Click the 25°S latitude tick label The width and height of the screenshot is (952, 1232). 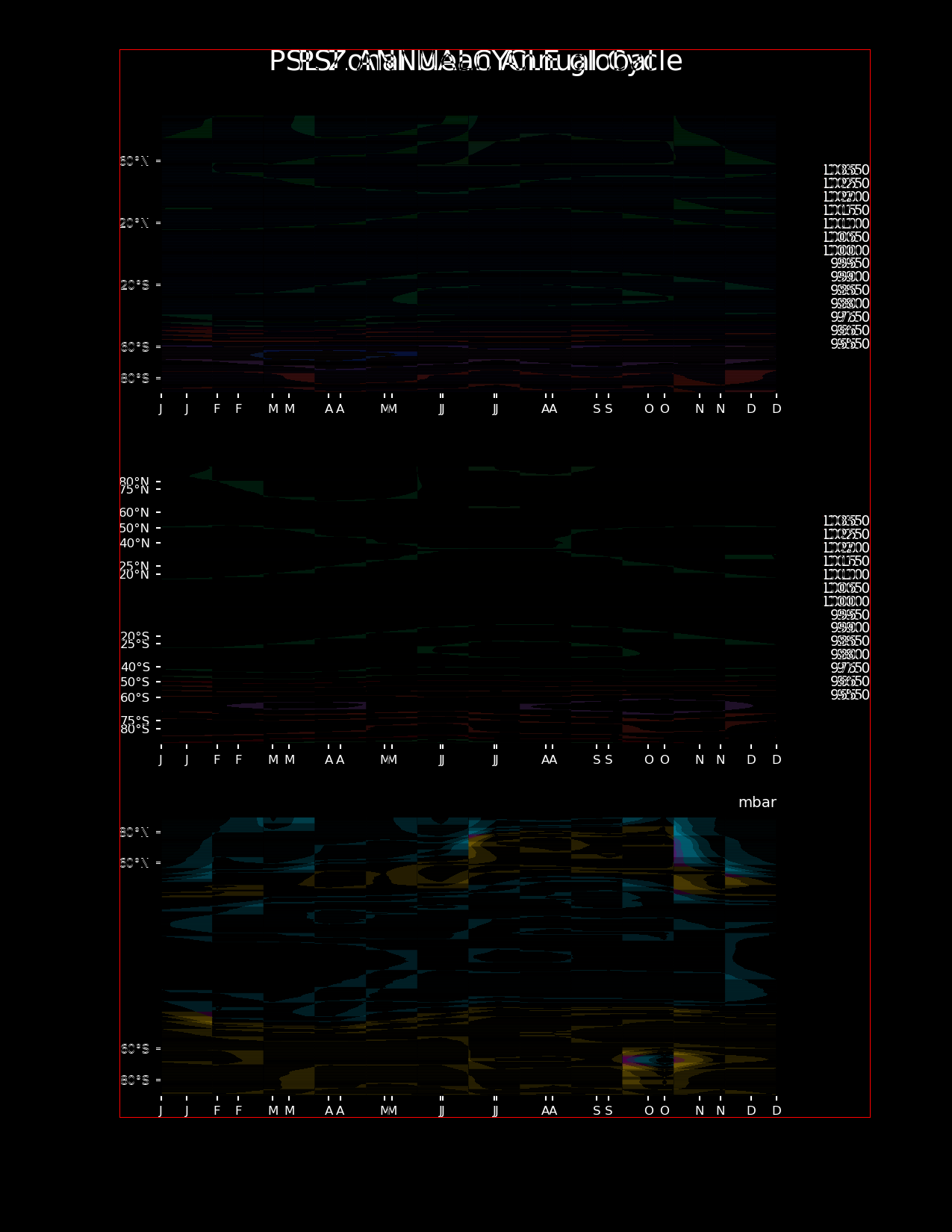[135, 644]
